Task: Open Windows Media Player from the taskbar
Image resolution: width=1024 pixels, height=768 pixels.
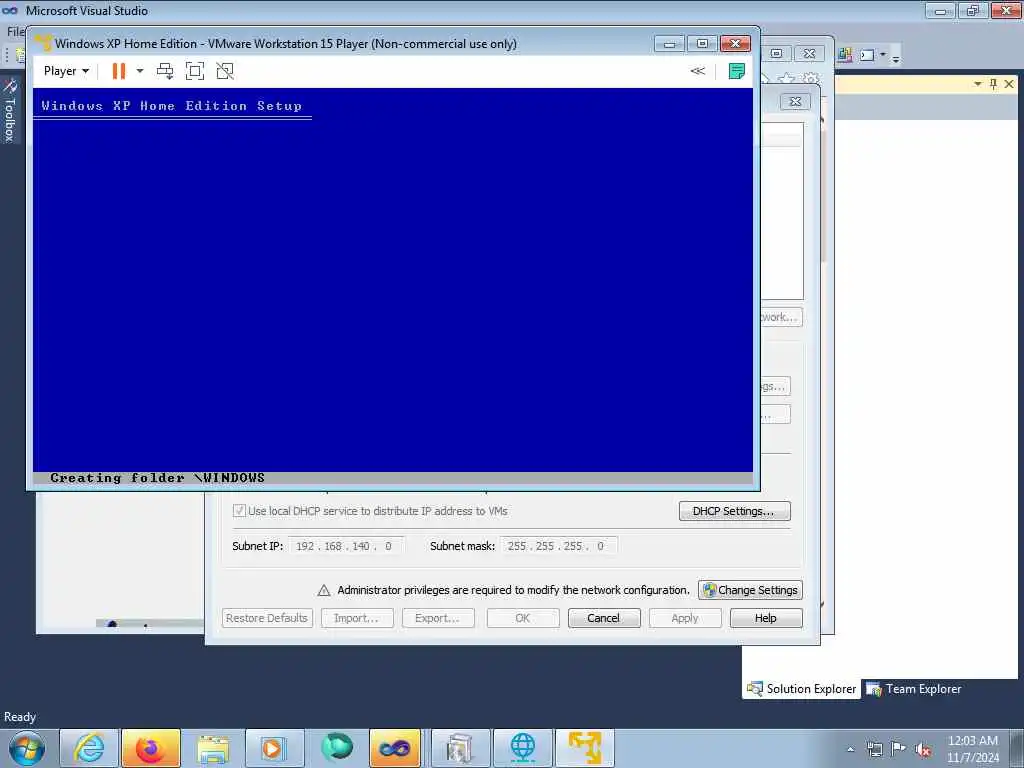Action: point(274,748)
